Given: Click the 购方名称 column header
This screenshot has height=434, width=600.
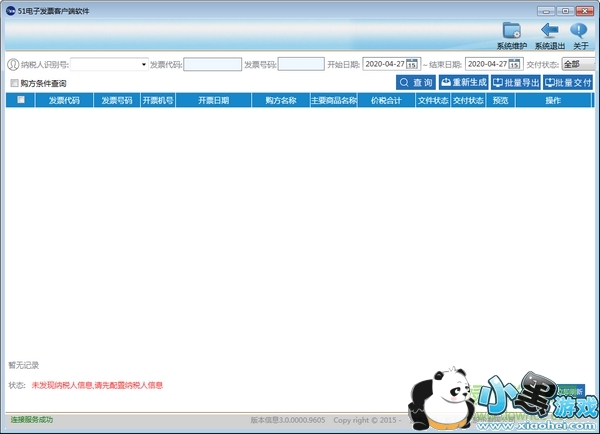Looking at the screenshot, I should click(x=281, y=100).
